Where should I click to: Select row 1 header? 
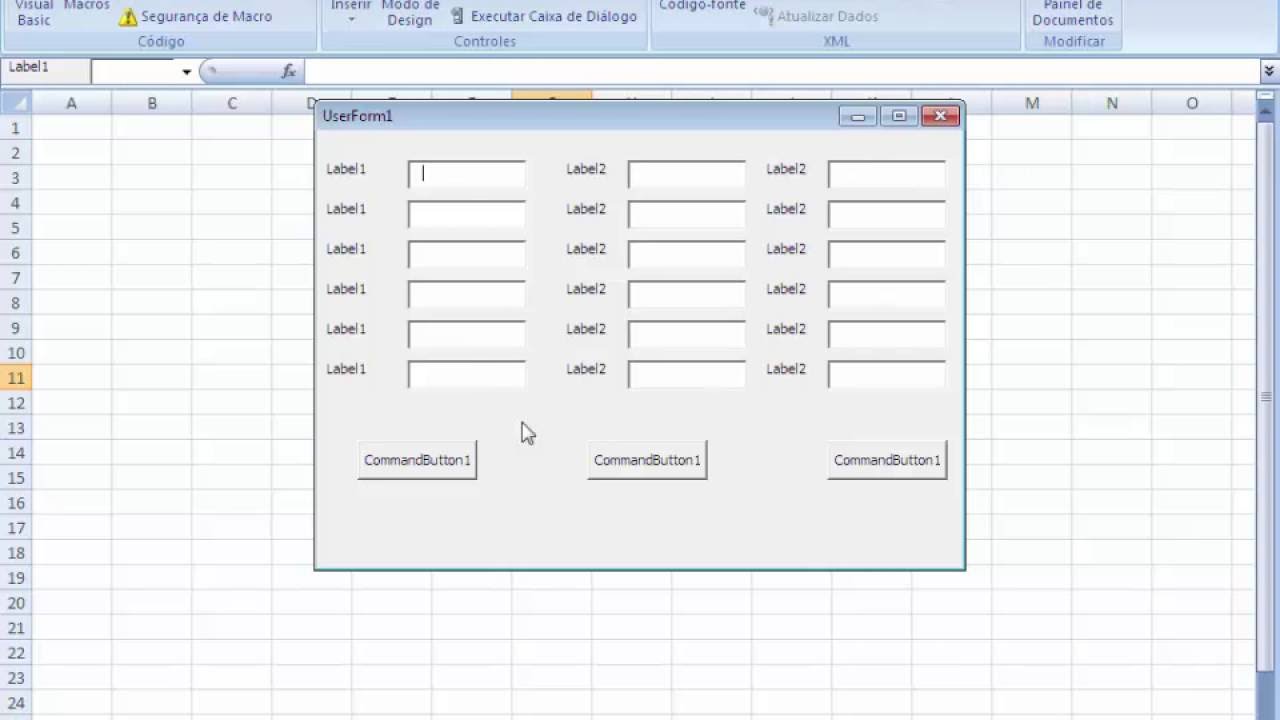point(16,128)
